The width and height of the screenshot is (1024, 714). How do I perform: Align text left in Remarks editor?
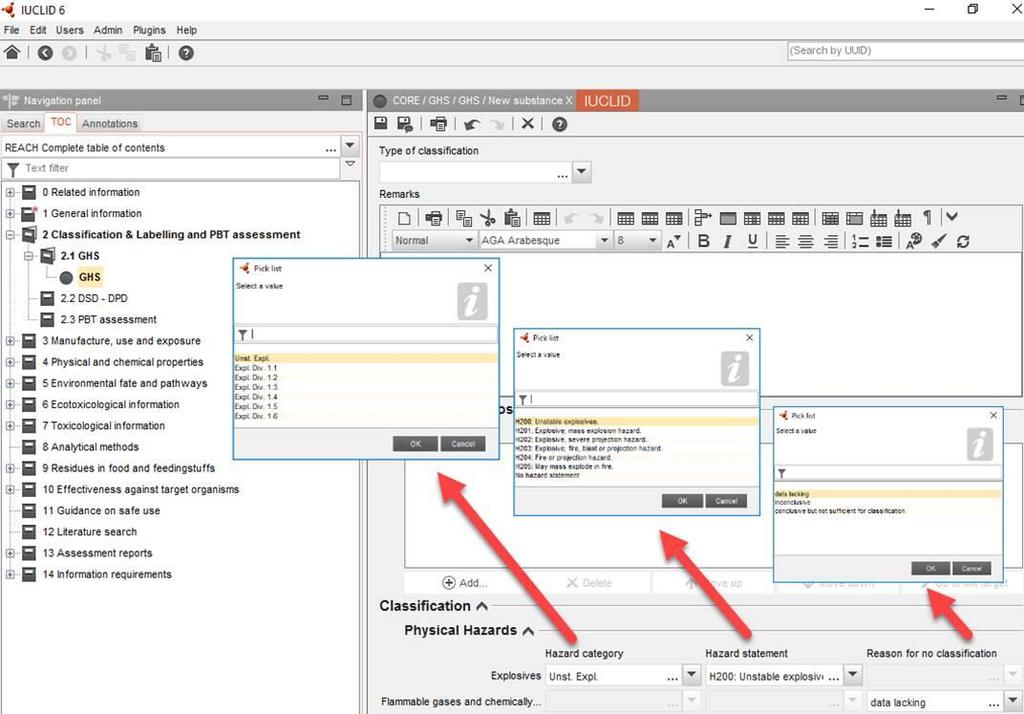click(782, 242)
